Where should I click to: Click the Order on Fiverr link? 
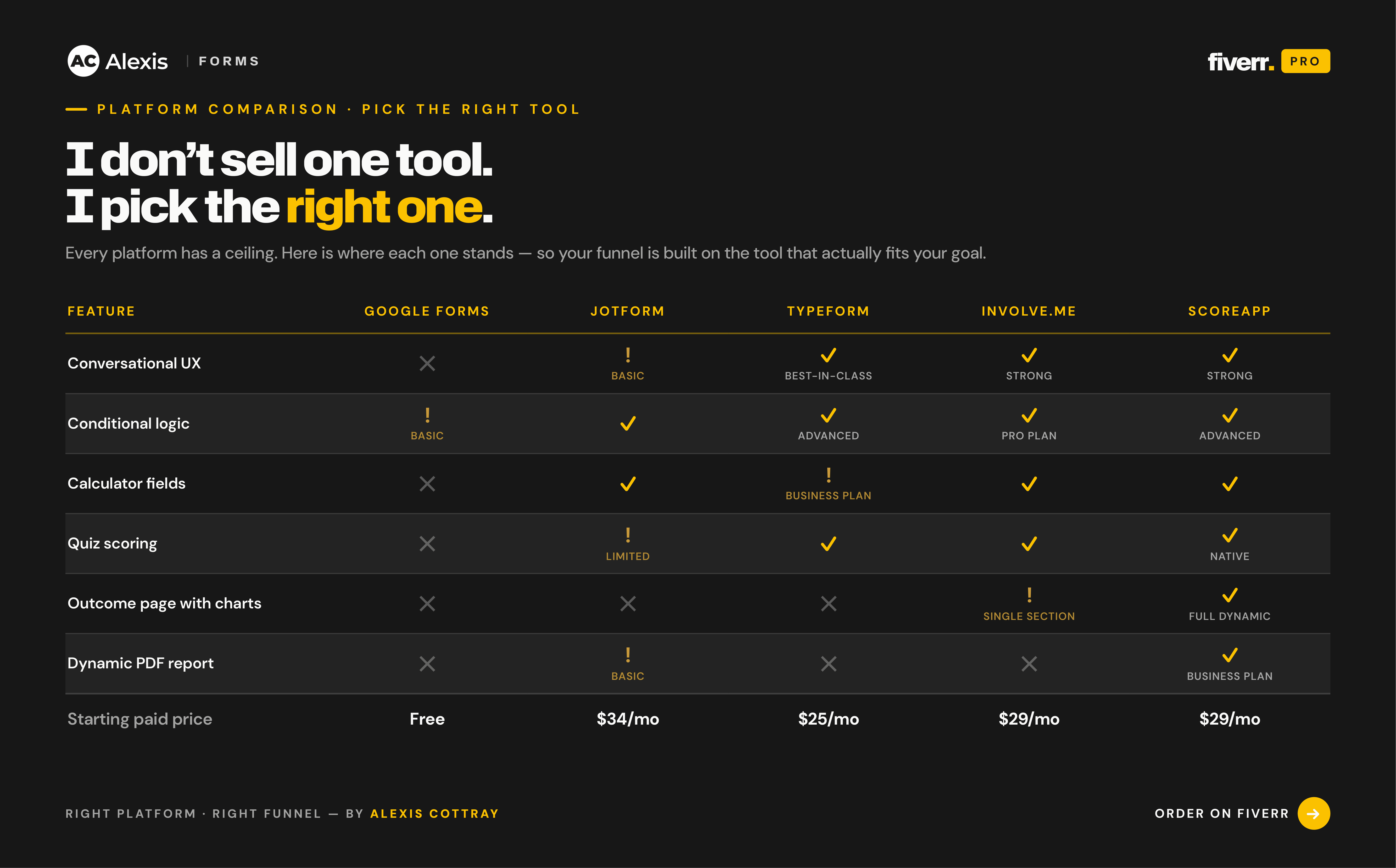[x=1222, y=814]
